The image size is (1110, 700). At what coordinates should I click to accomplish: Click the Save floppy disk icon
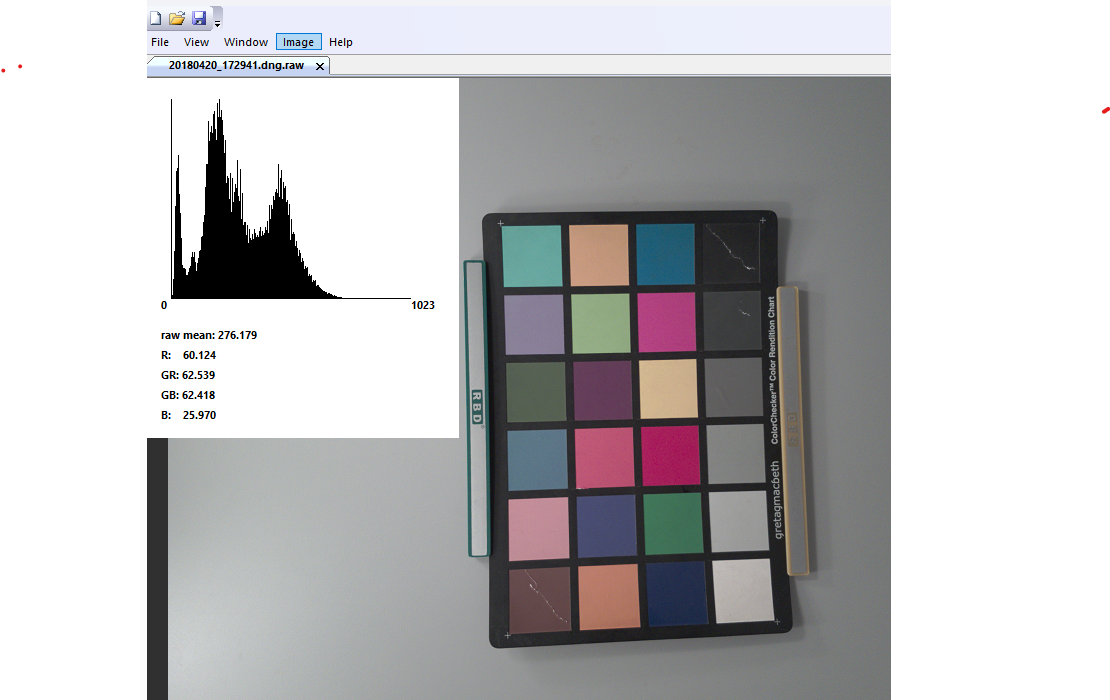(199, 18)
